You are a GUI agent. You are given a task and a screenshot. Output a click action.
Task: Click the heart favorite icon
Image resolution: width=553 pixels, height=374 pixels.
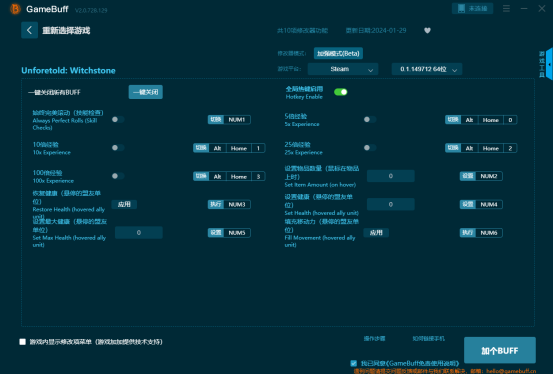tap(427, 31)
